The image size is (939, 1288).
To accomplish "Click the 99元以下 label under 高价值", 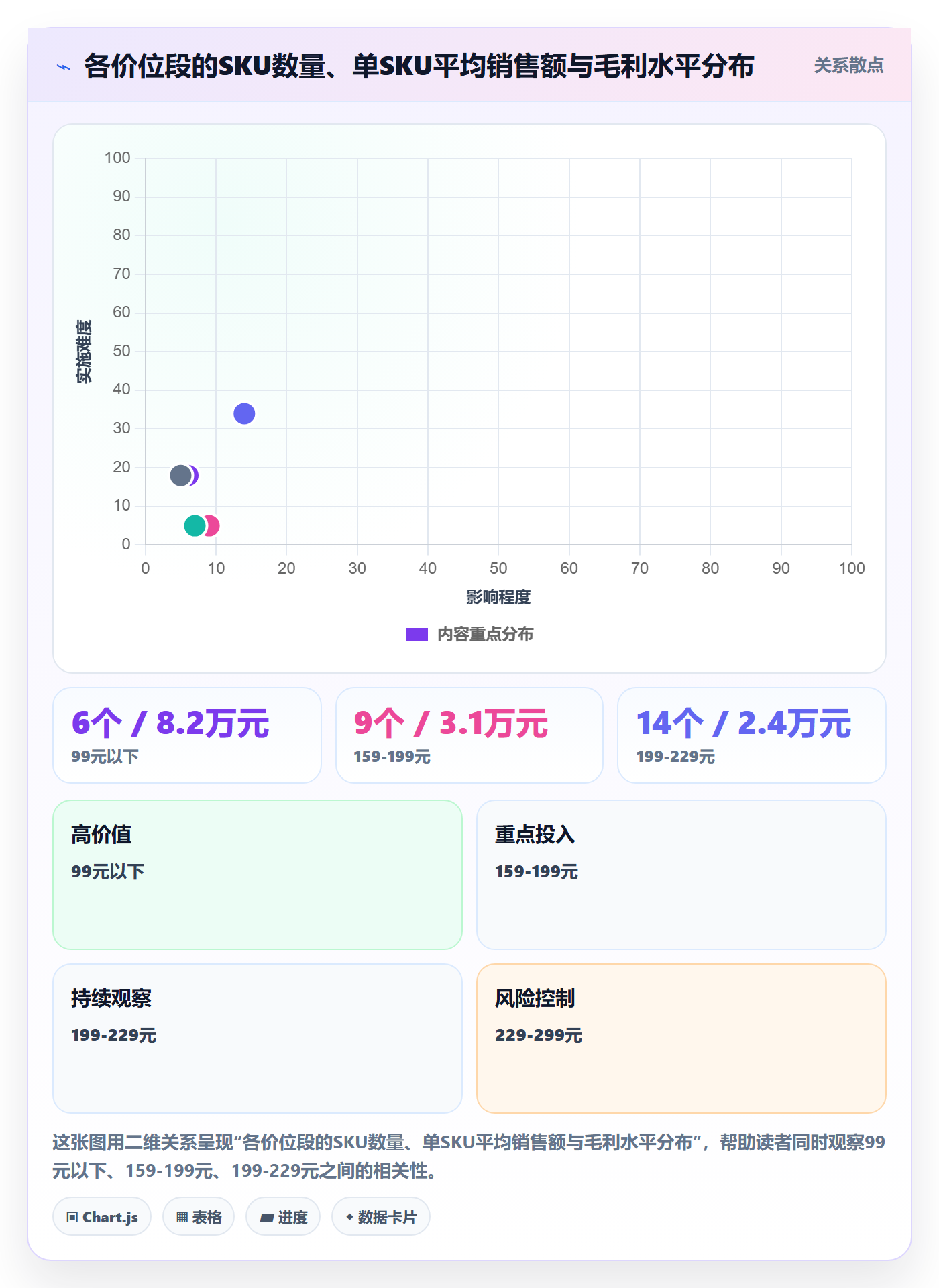I will (108, 872).
